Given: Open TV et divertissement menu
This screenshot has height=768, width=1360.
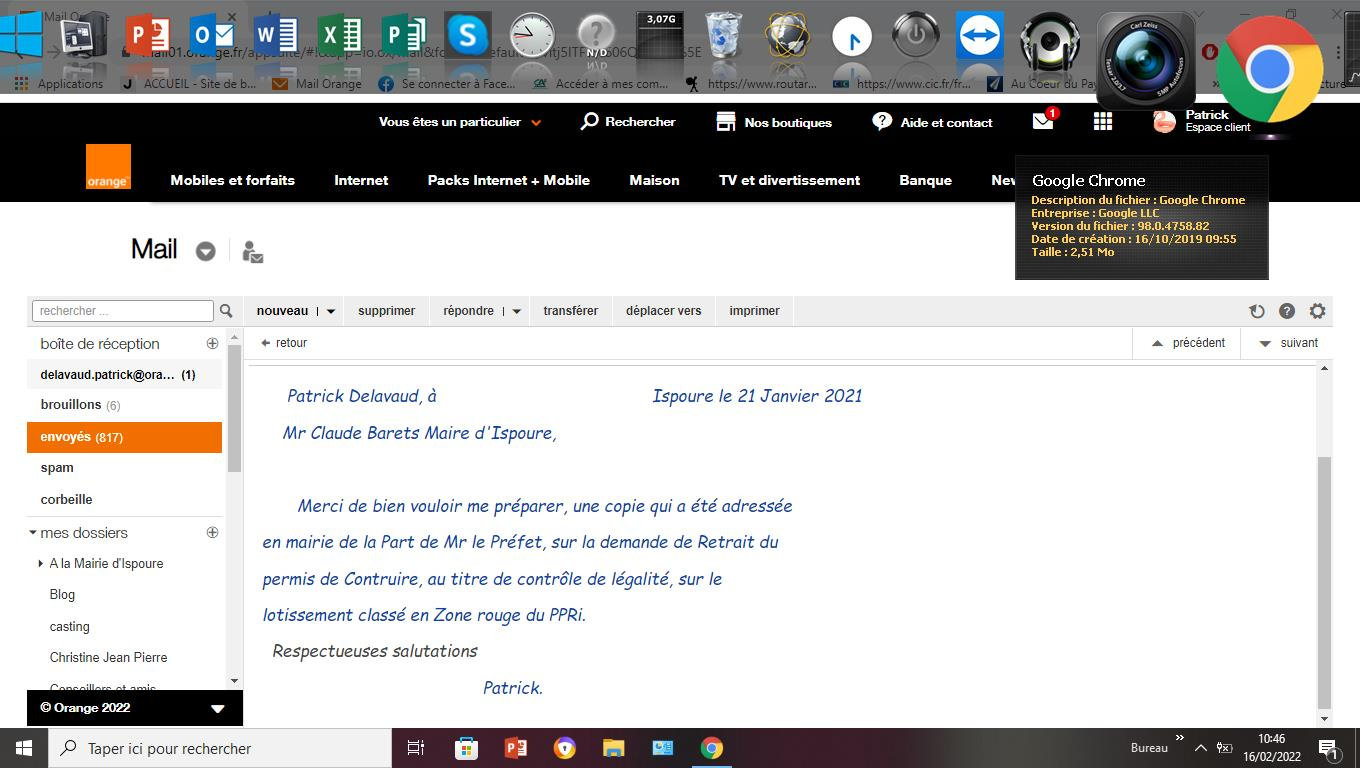Looking at the screenshot, I should point(789,180).
